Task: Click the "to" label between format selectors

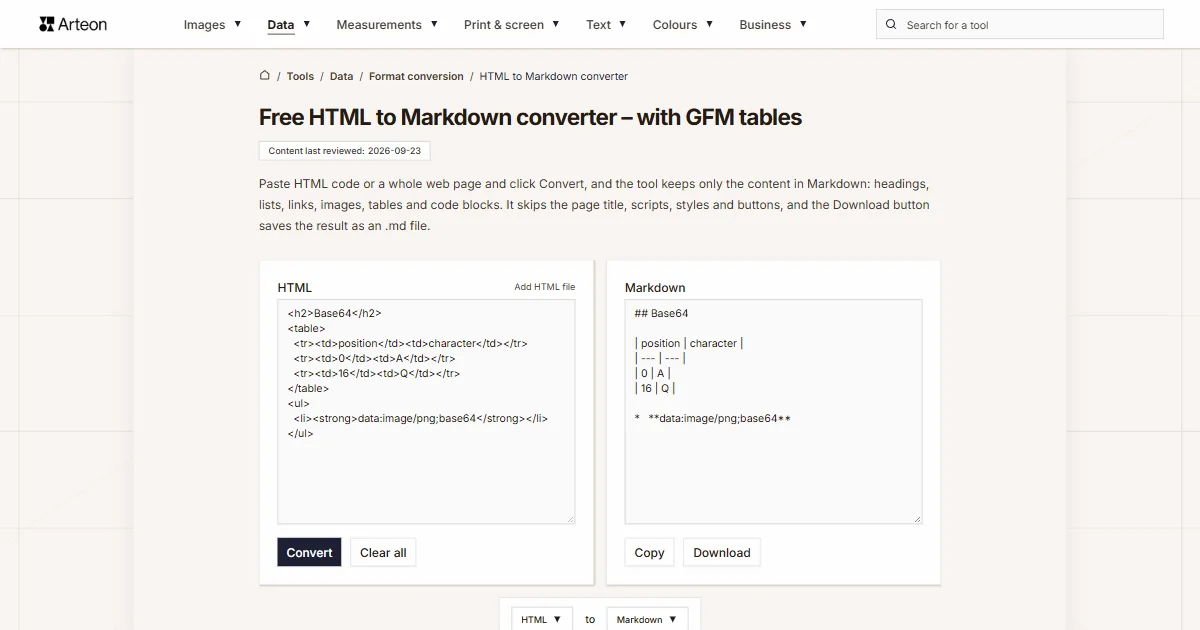Action: pos(590,619)
